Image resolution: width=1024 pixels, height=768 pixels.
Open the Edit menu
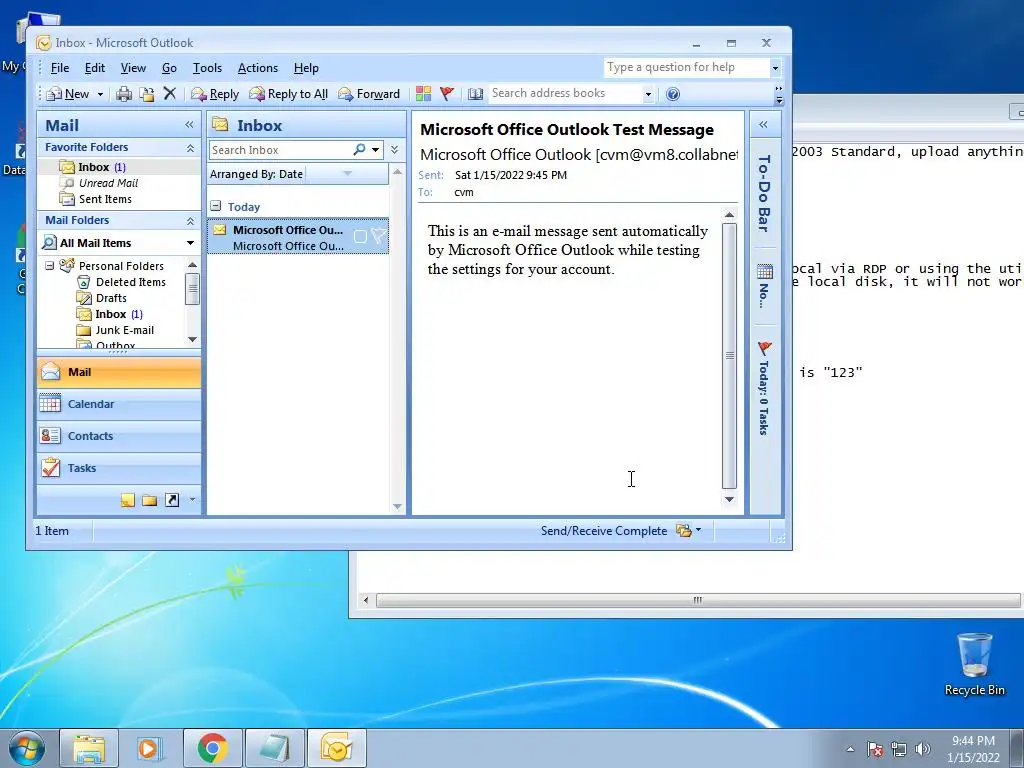tap(95, 68)
